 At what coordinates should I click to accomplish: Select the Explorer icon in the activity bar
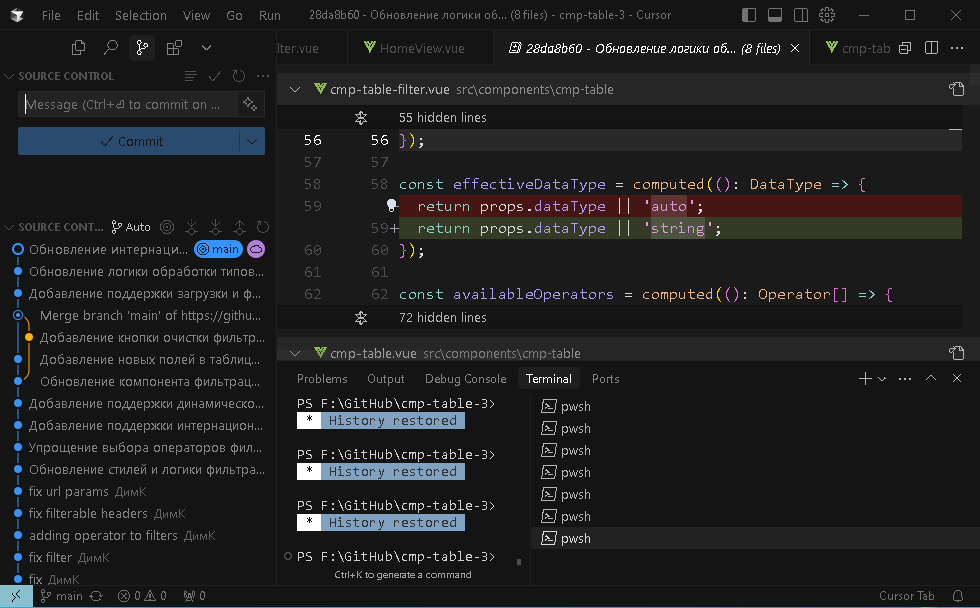click(78, 47)
